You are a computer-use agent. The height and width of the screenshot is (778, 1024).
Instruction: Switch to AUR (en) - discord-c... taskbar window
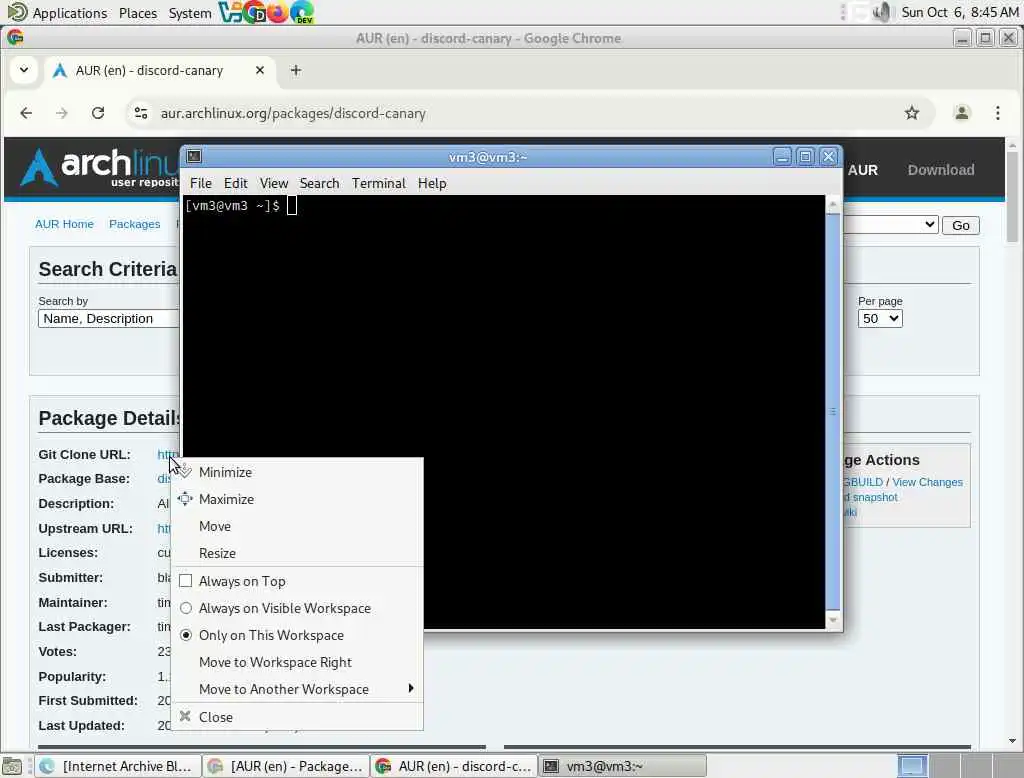(455, 766)
